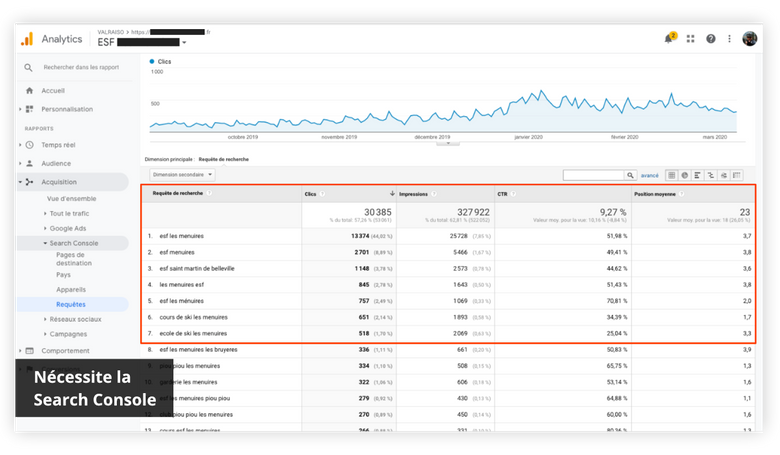Open the help question-mark icon
Image resolution: width=780 pixels, height=455 pixels.
[x=711, y=38]
